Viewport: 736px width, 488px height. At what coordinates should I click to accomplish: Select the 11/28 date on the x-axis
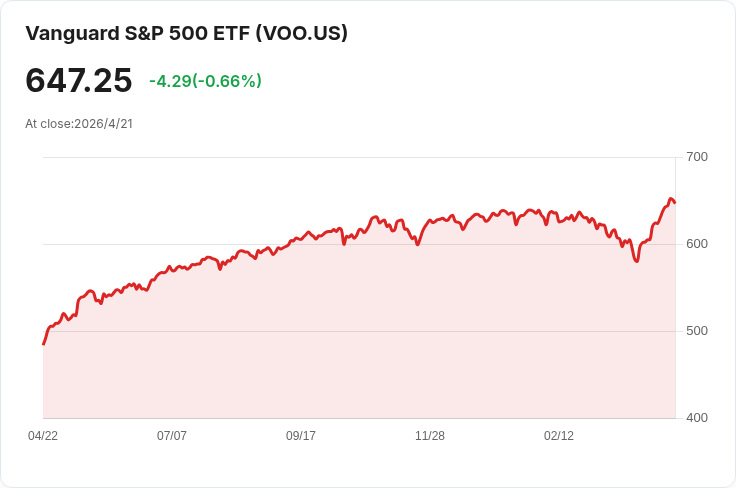click(x=430, y=436)
